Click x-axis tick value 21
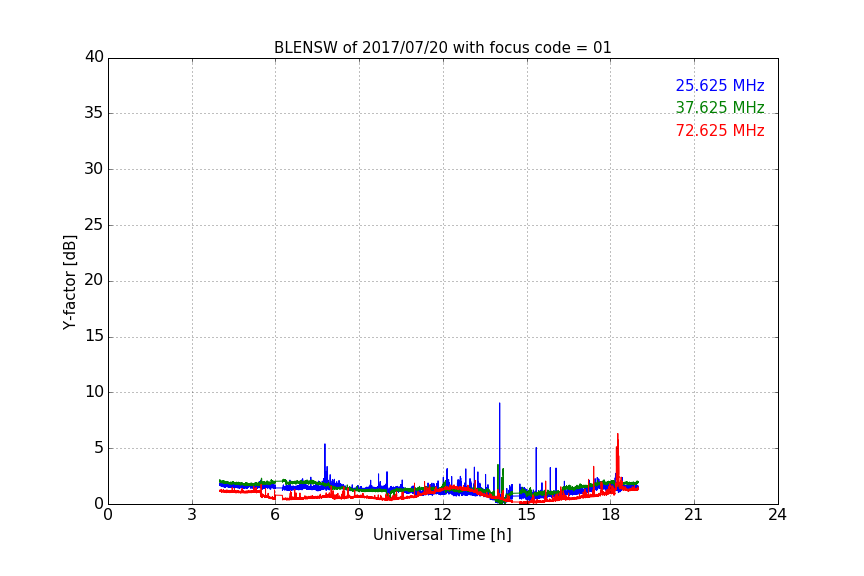This screenshot has width=864, height=576. [694, 515]
